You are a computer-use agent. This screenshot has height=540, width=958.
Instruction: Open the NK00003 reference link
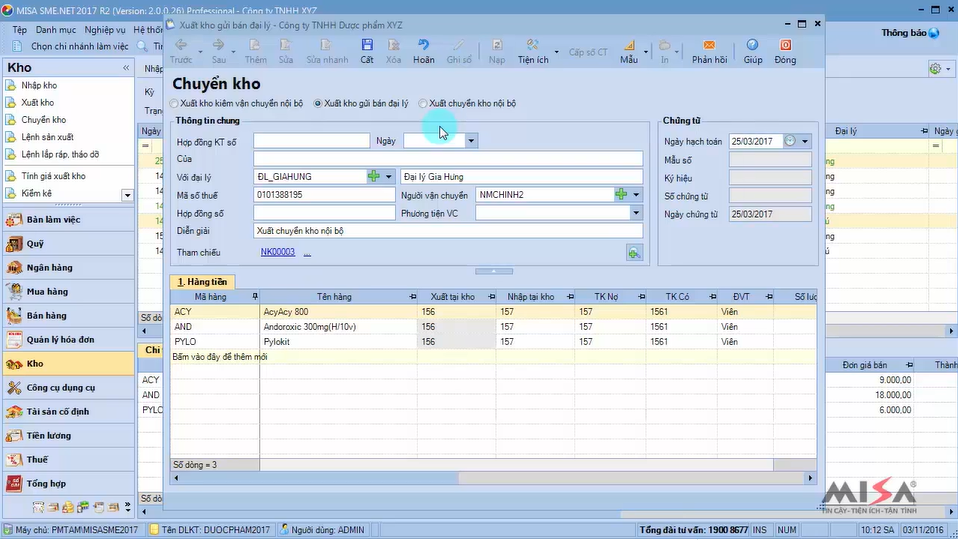[277, 252]
